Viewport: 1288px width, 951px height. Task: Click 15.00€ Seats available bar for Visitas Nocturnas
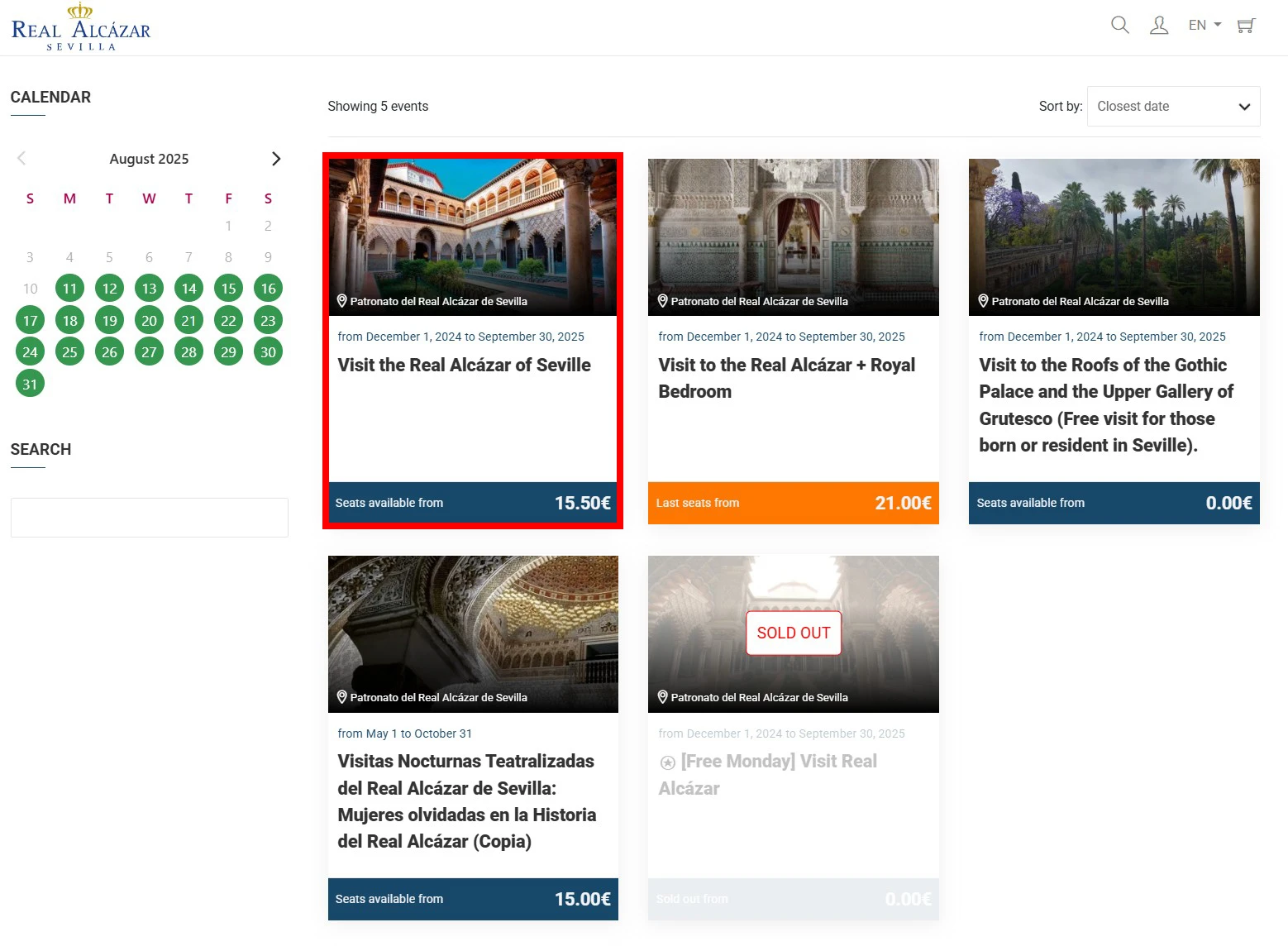point(473,899)
